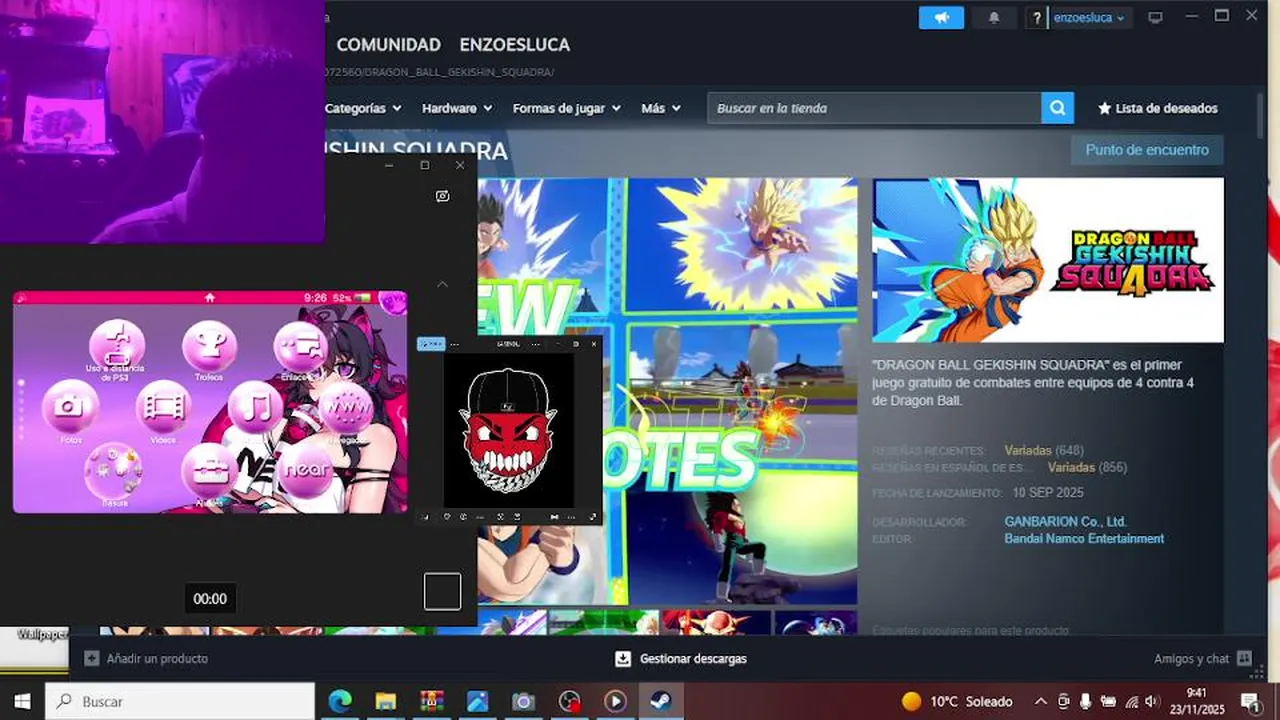The image size is (1280, 720).
Task: Click the store search magnifier button
Action: coord(1057,108)
